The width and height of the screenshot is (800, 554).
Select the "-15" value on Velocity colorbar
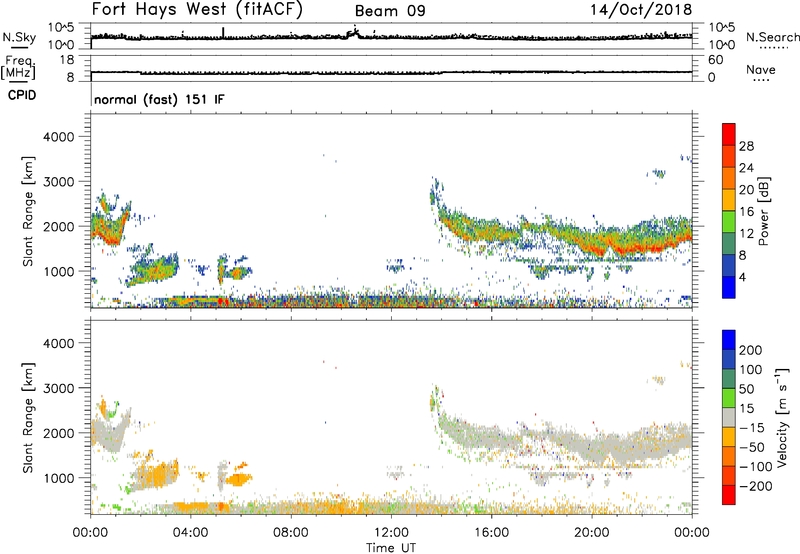[752, 428]
